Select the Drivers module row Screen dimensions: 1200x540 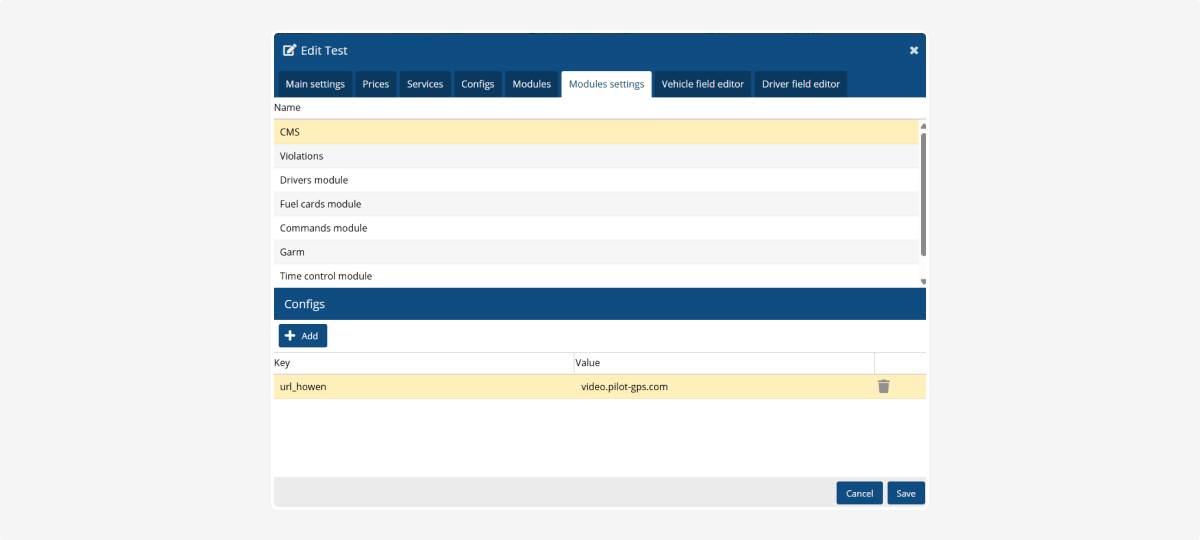click(x=596, y=180)
